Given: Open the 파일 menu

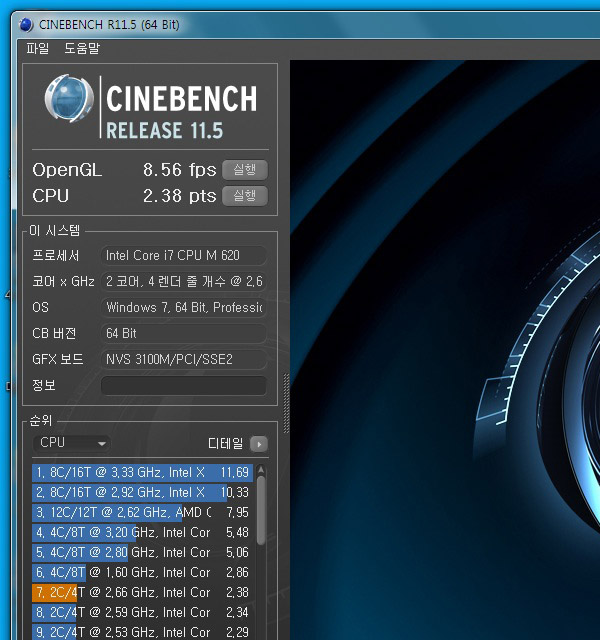Looking at the screenshot, I should [38, 48].
